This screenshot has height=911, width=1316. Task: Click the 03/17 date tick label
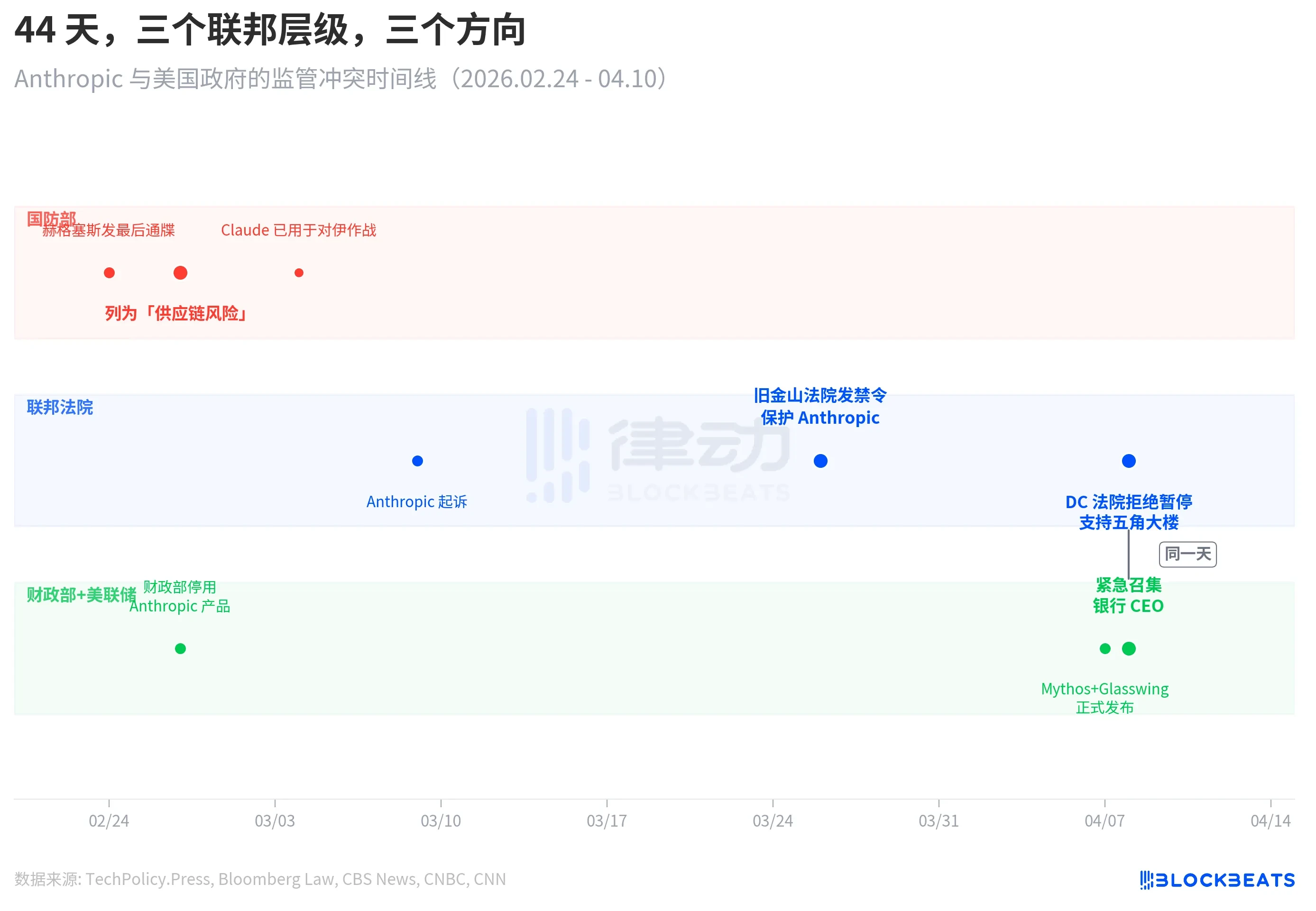click(607, 821)
